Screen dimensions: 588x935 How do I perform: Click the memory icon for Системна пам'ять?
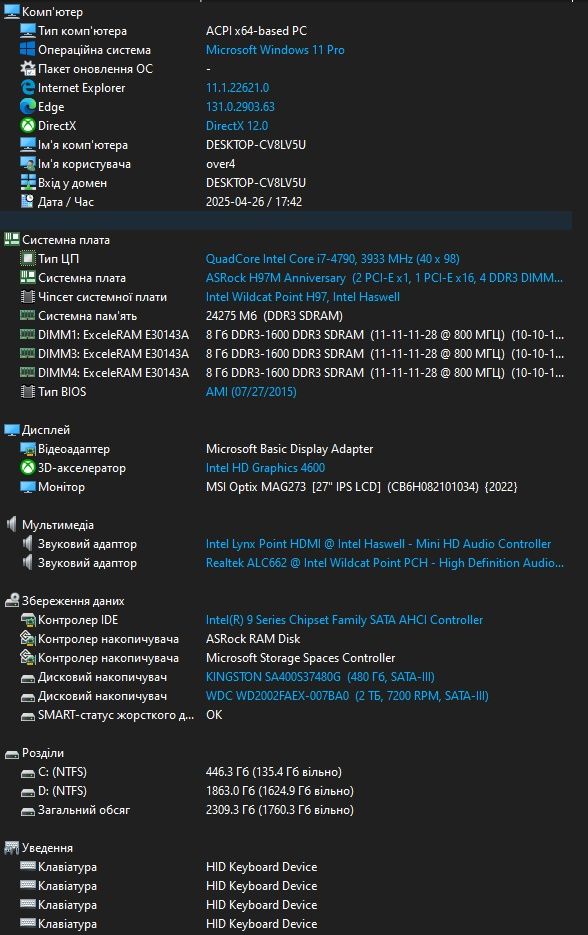(x=27, y=315)
